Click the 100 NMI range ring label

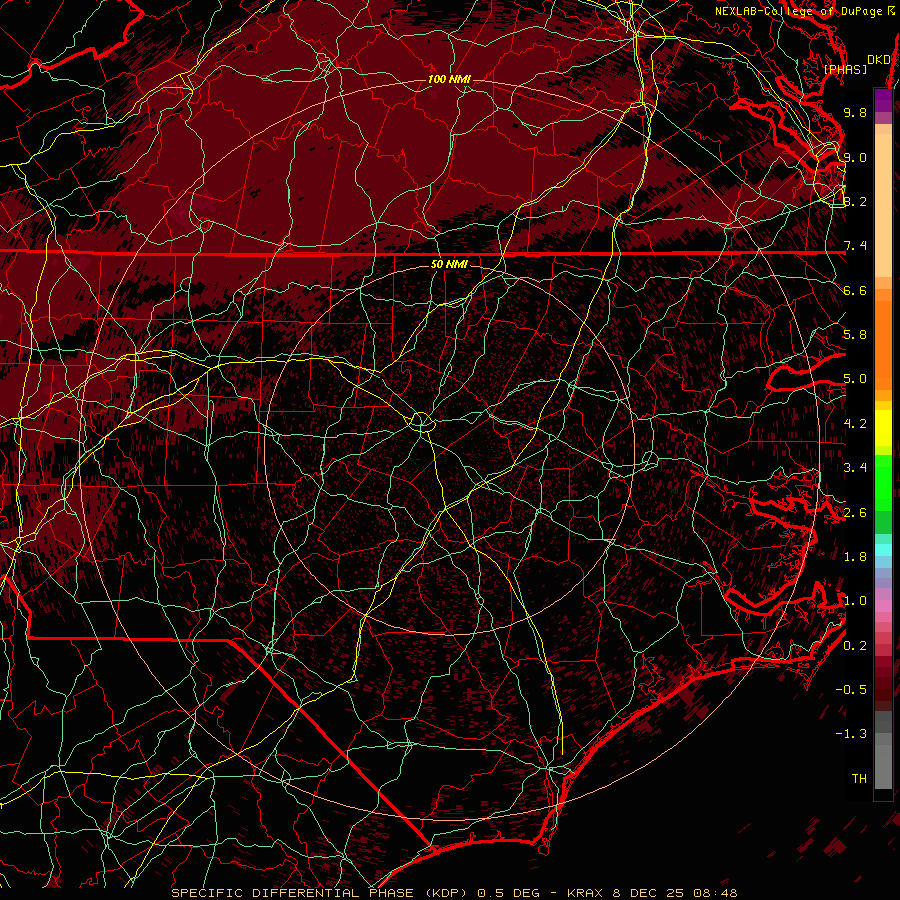click(x=449, y=79)
